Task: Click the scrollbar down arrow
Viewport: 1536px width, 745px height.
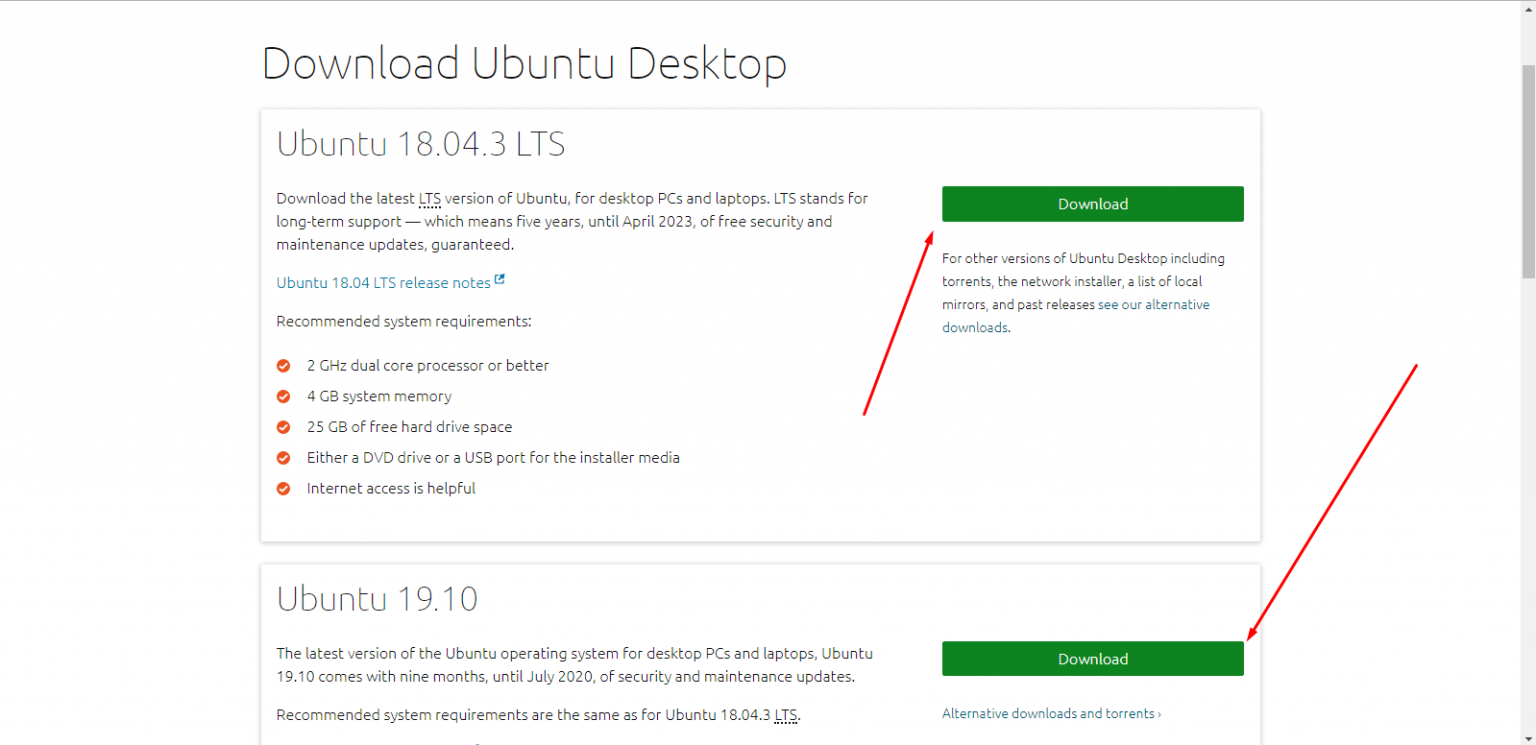Action: pos(1528,737)
